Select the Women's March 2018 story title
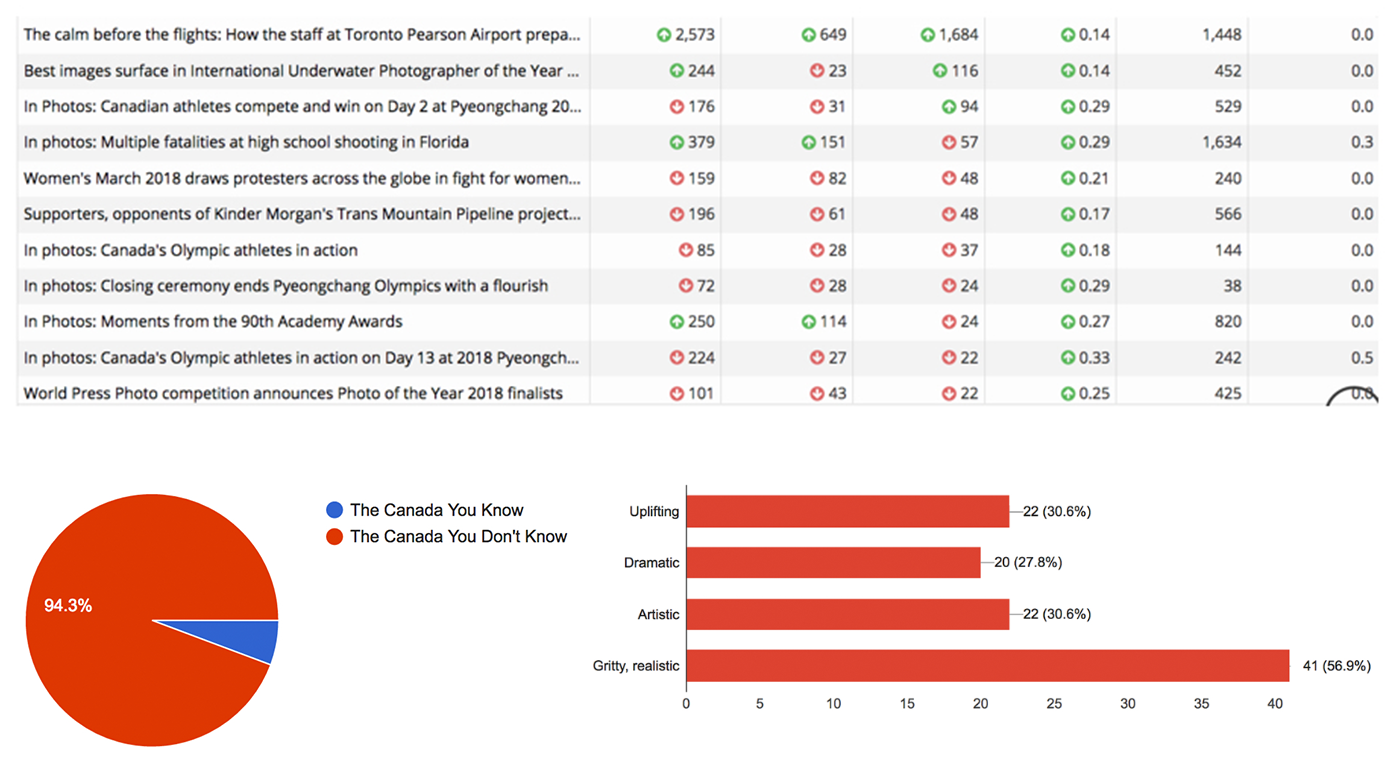Viewport: 1400px width, 780px height. coord(302,179)
